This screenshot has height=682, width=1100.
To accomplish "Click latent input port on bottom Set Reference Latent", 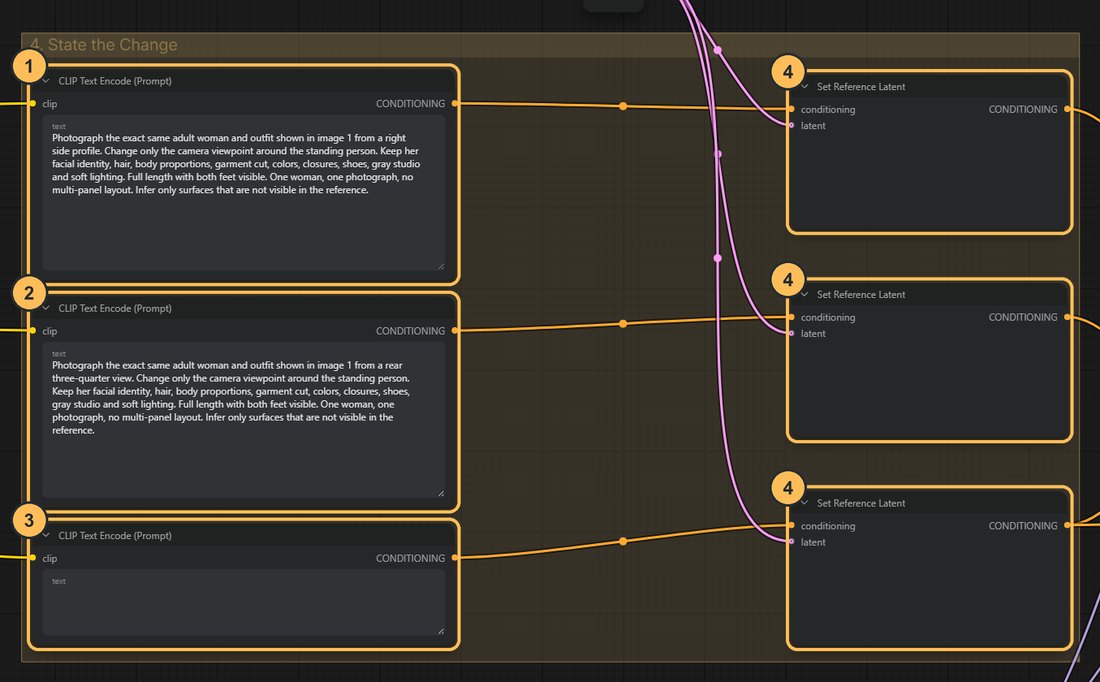I will (x=791, y=542).
